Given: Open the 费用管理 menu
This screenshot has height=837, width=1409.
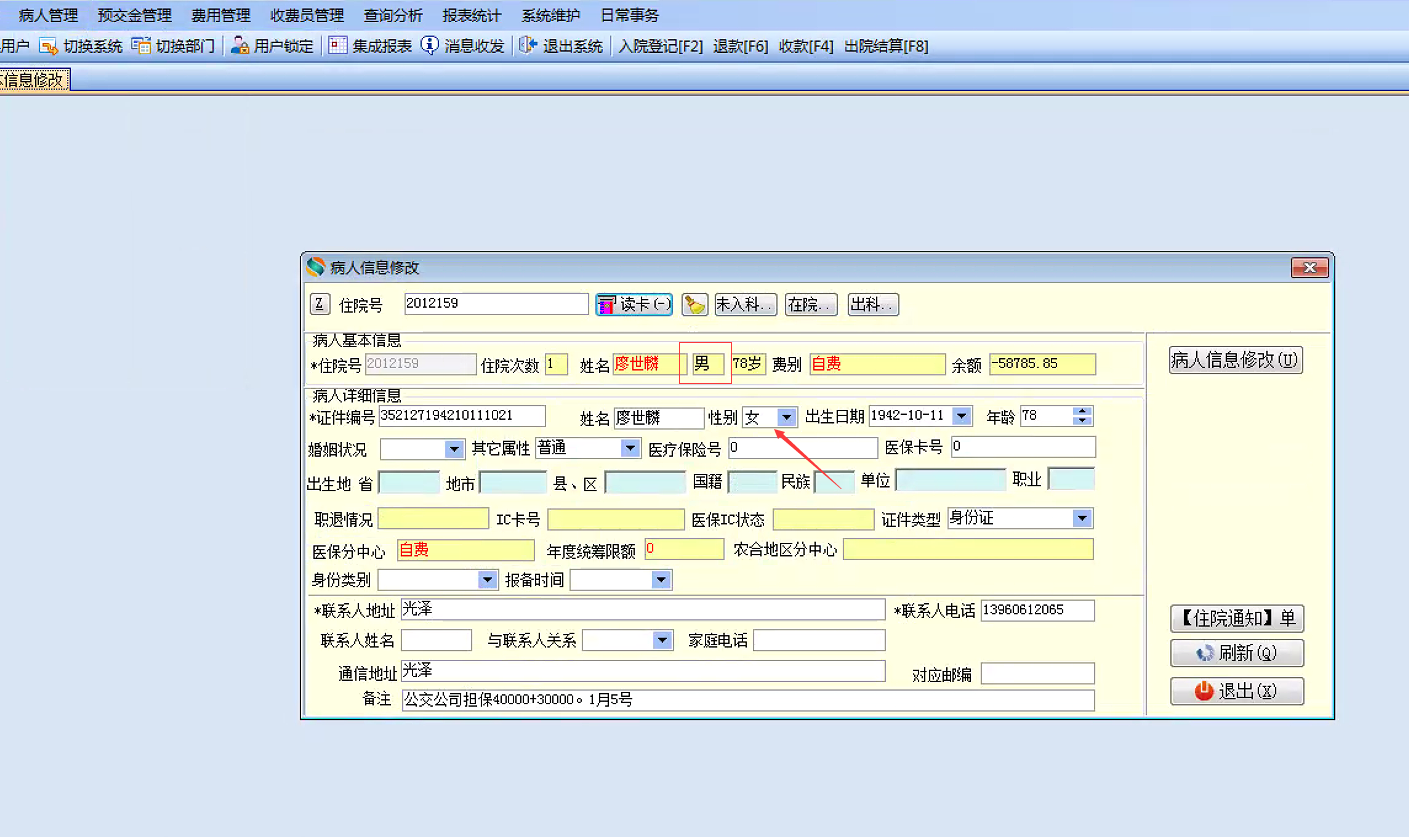Looking at the screenshot, I should [221, 15].
